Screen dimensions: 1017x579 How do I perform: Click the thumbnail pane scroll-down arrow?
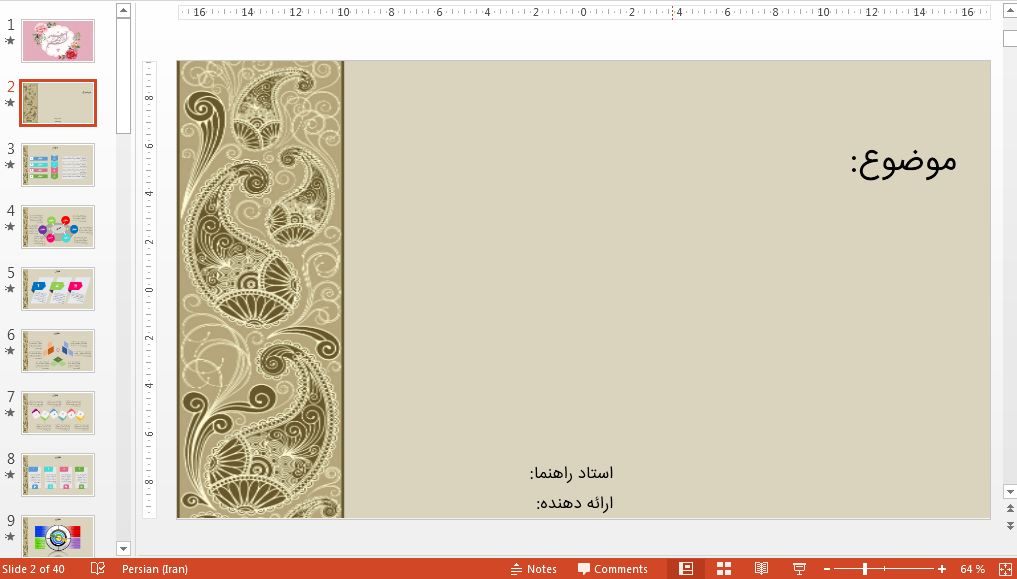coord(123,549)
